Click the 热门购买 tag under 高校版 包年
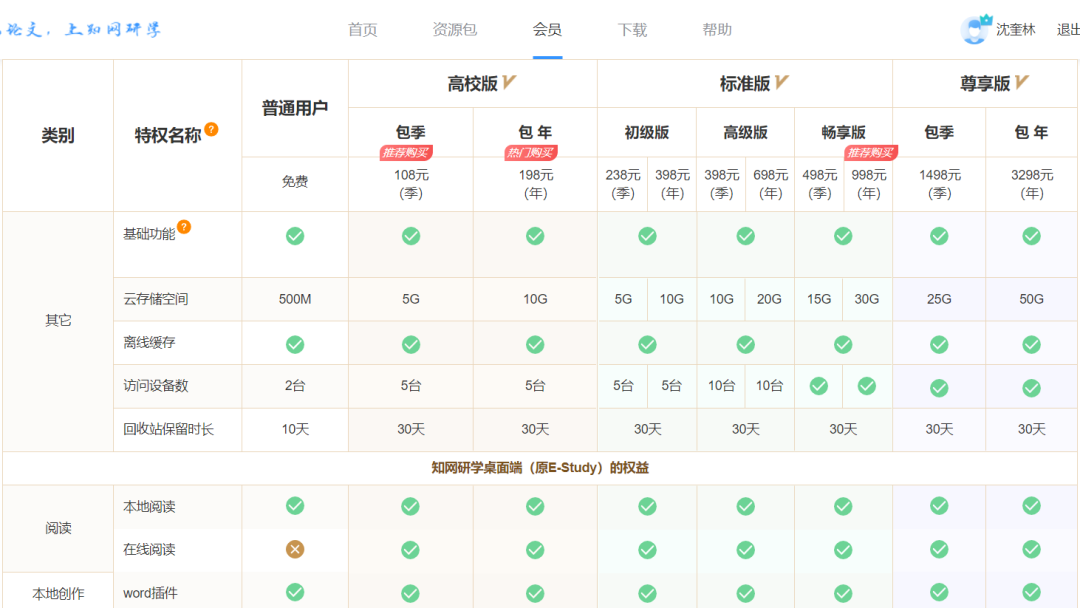1080x608 pixels. point(530,152)
